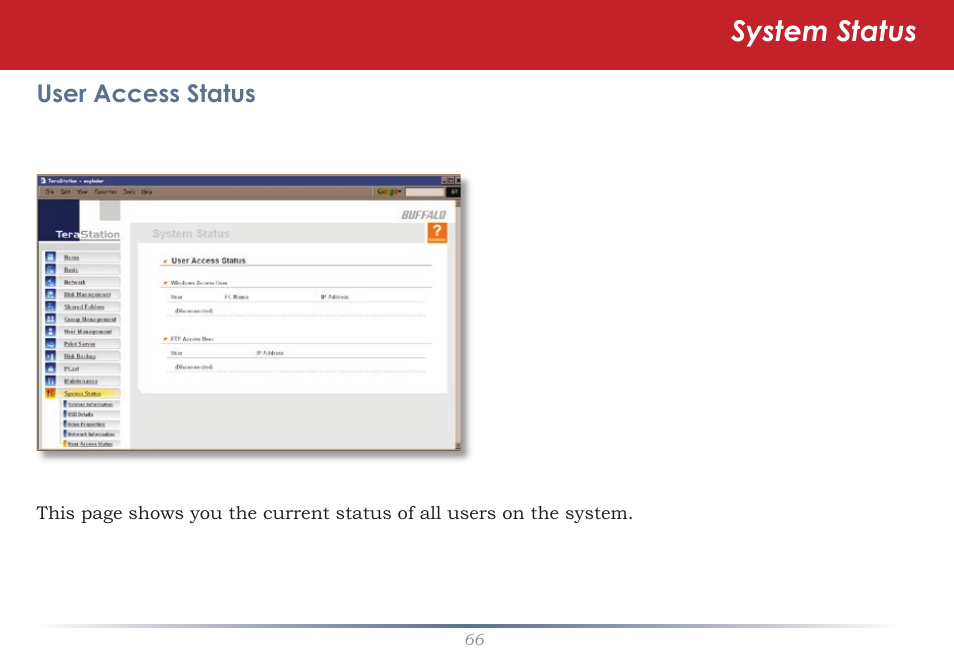Click the System Status page heading
This screenshot has height=661, width=954.
[191, 234]
